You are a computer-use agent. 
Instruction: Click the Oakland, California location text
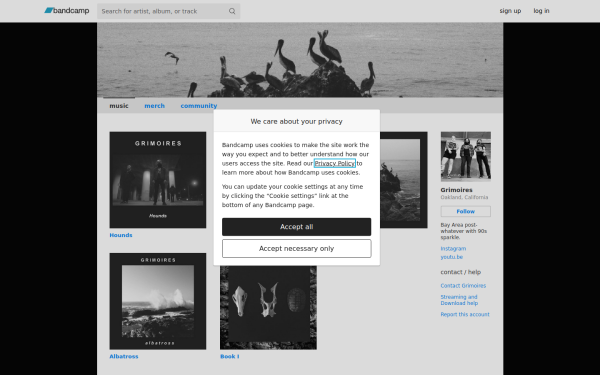464,197
